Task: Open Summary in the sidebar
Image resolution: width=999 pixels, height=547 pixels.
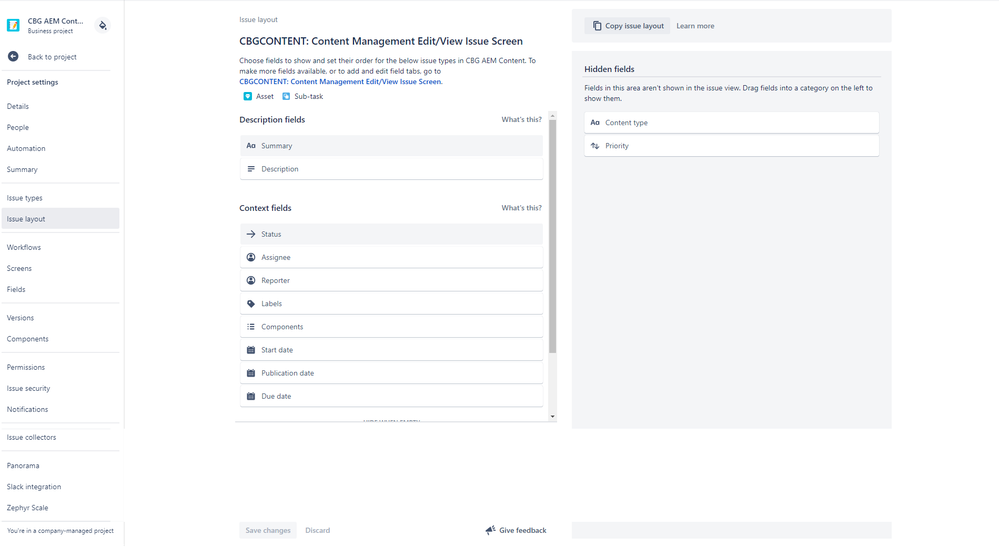Action: click(x=22, y=169)
